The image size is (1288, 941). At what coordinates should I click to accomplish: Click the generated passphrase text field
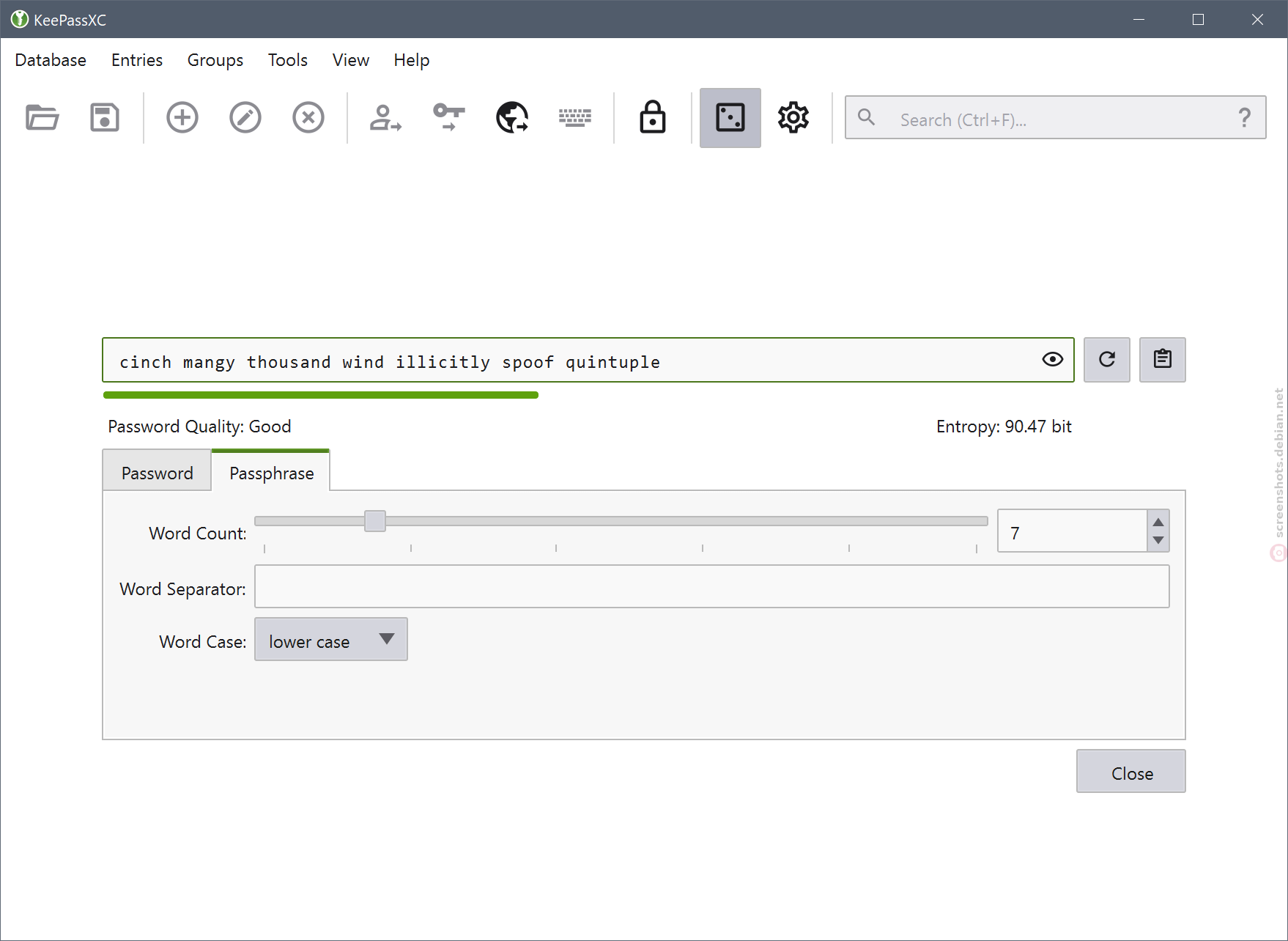(588, 360)
